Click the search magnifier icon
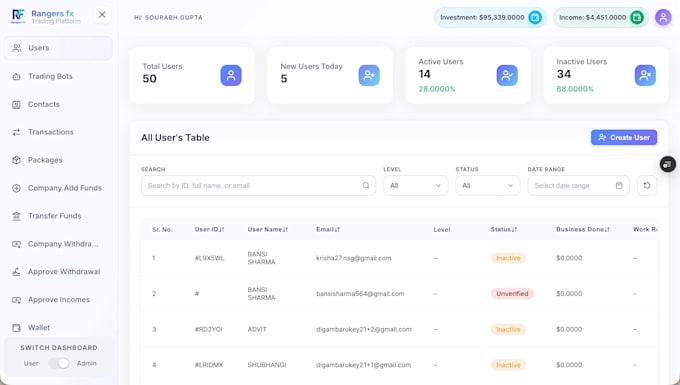Screen dimensions: 680x385 click(x=366, y=186)
